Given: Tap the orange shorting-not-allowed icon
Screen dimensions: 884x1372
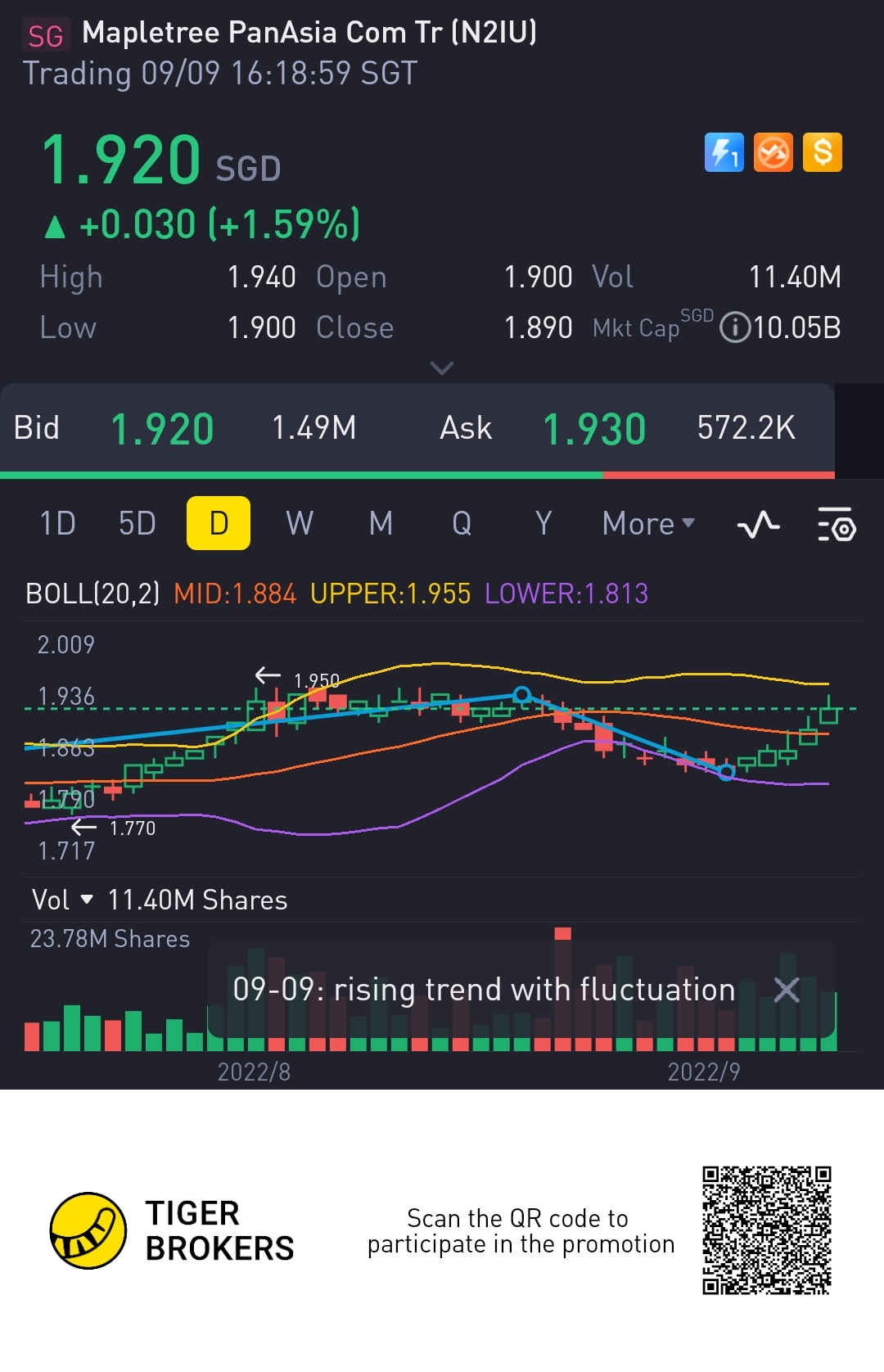Looking at the screenshot, I should (x=773, y=152).
